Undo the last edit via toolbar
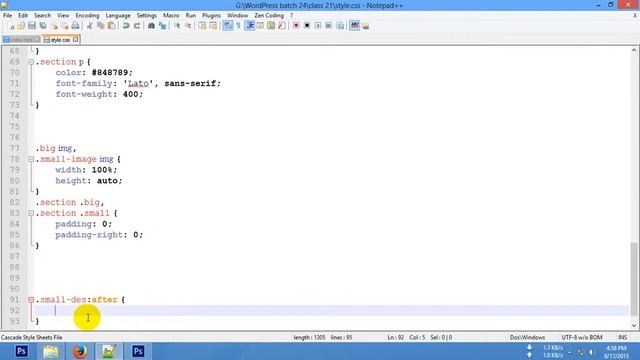The image size is (640, 360). tap(126, 26)
